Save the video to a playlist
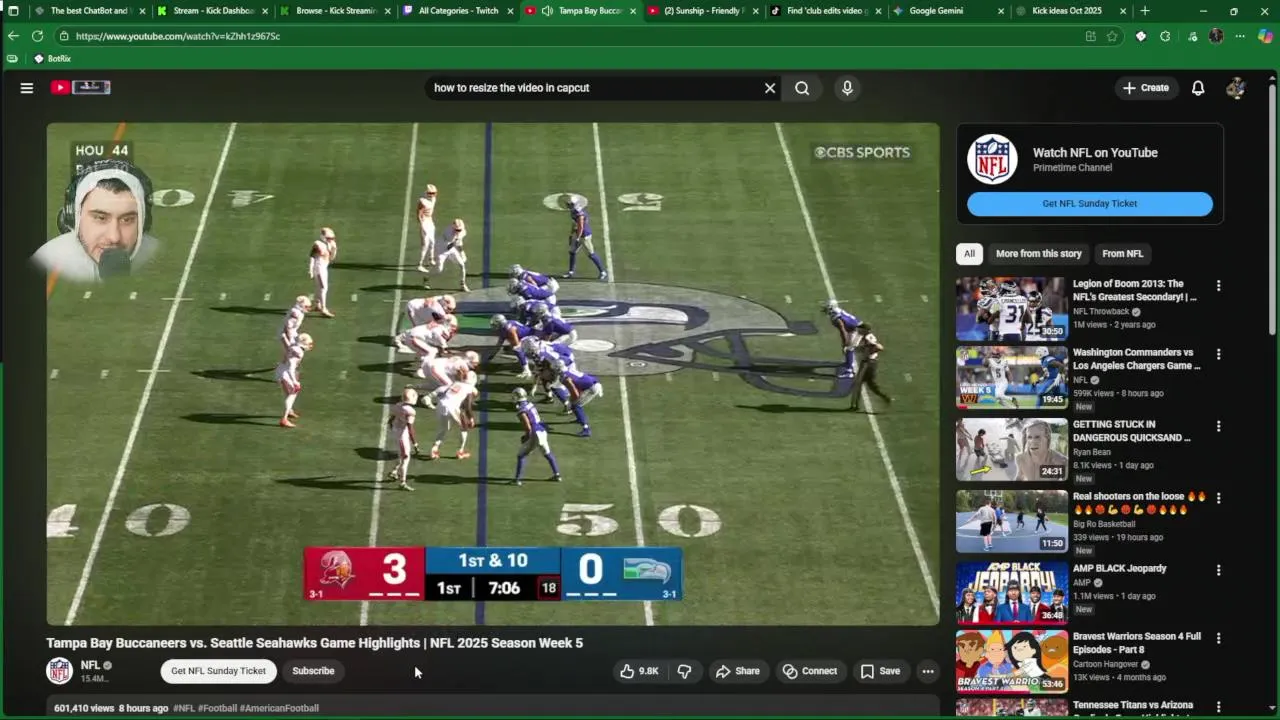This screenshot has height=720, width=1280. point(880,671)
